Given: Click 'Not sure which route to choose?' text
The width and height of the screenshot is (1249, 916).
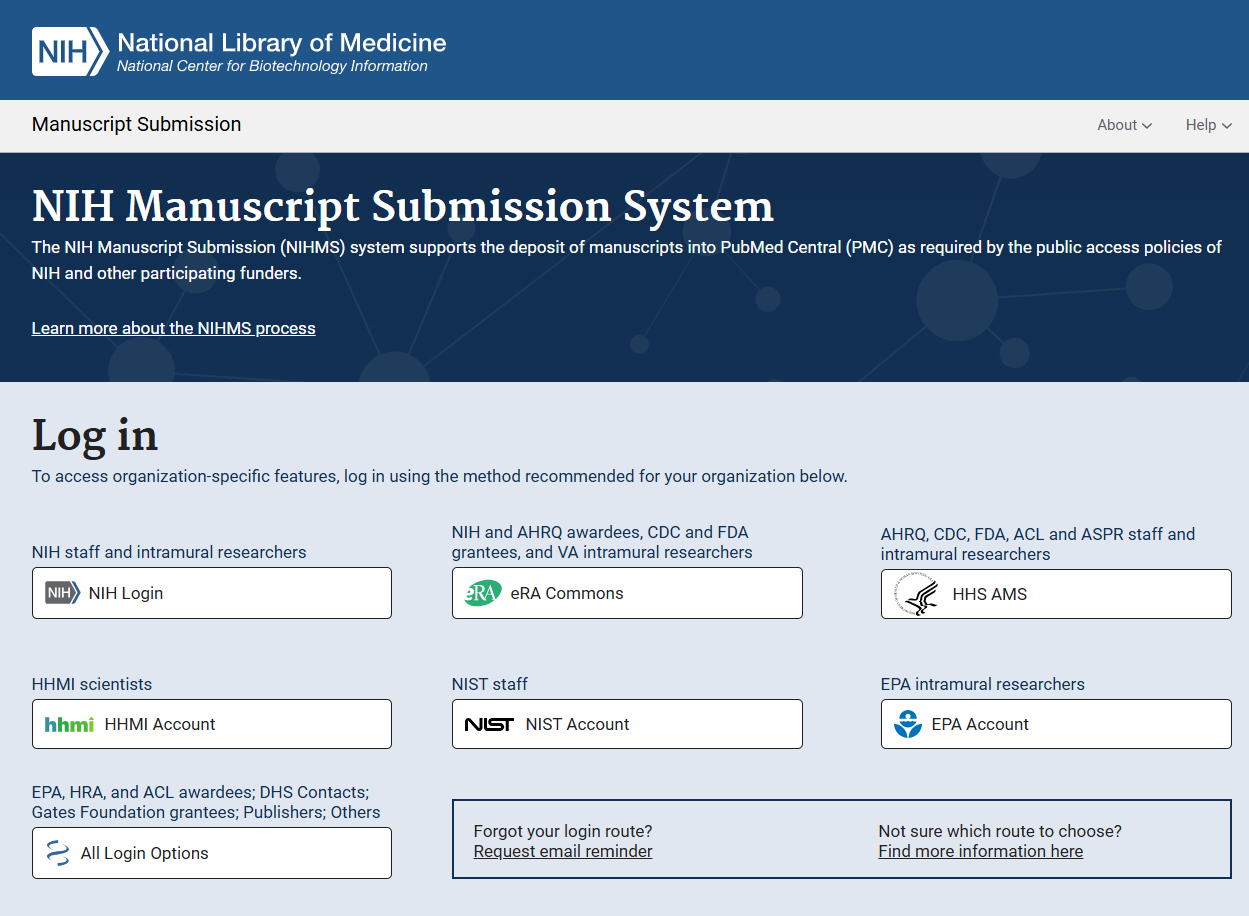Looking at the screenshot, I should click(1000, 831).
